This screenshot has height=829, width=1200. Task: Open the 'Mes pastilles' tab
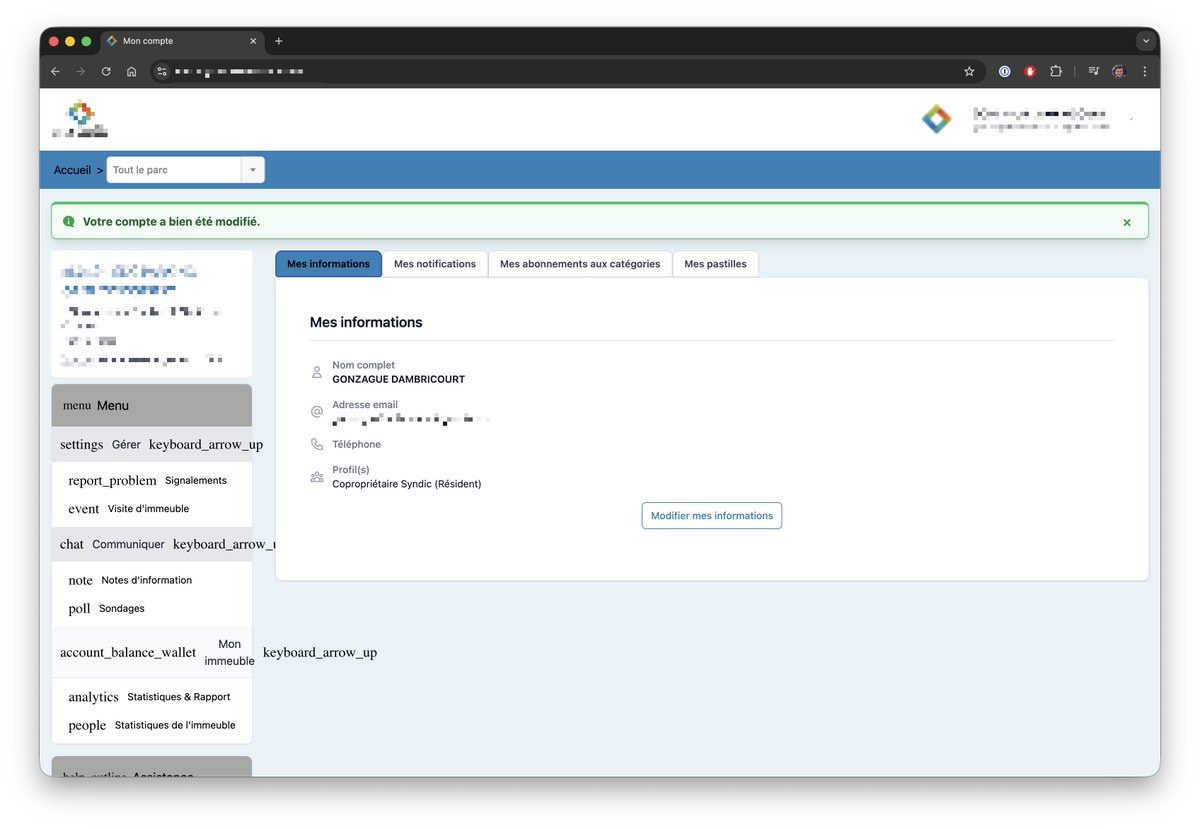point(715,264)
